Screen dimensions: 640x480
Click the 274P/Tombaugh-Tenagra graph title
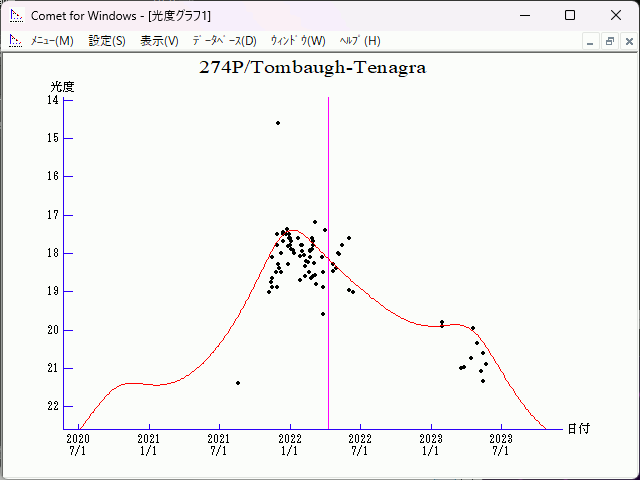(313, 68)
